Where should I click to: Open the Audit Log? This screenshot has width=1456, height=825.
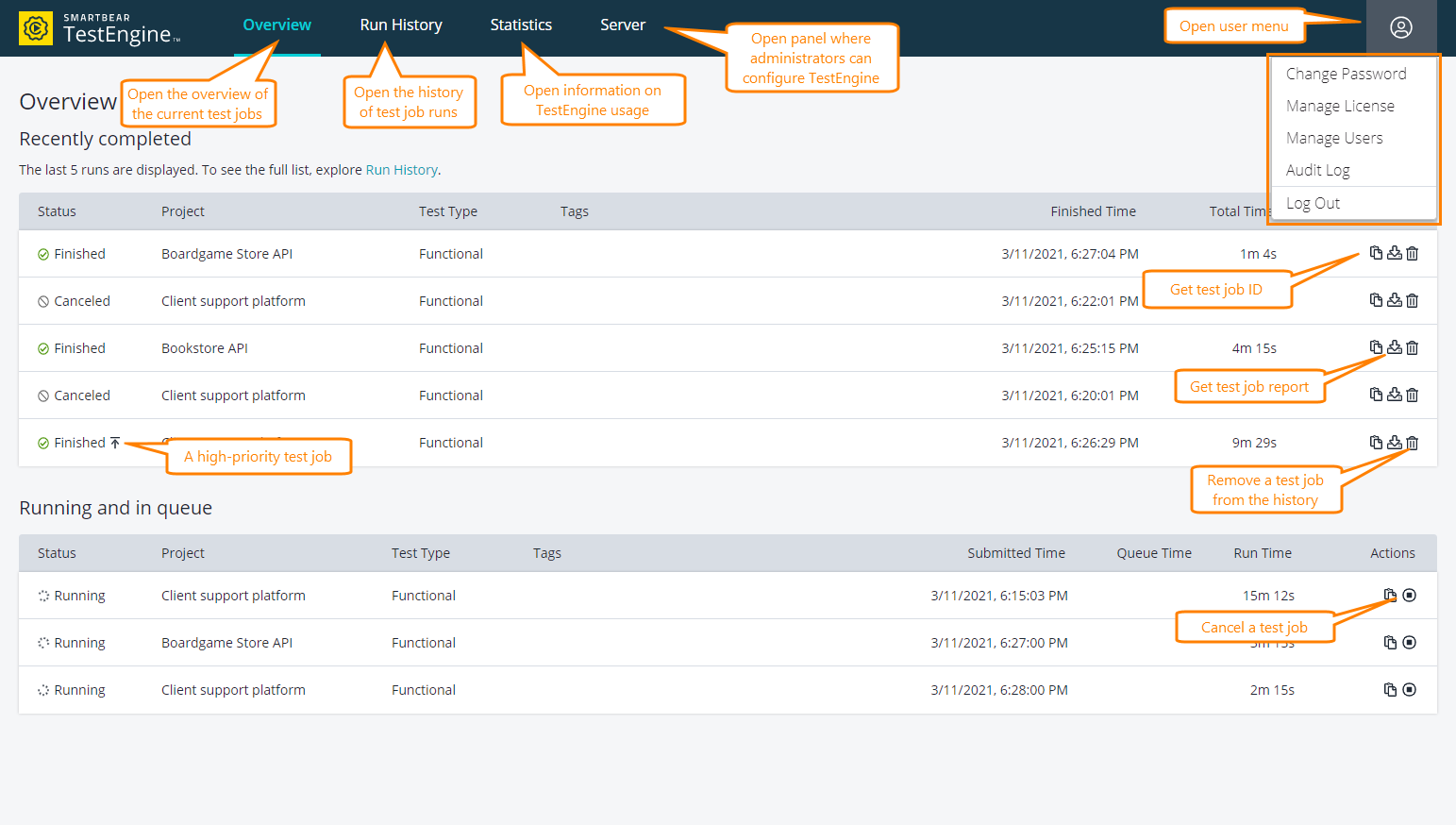(1317, 170)
